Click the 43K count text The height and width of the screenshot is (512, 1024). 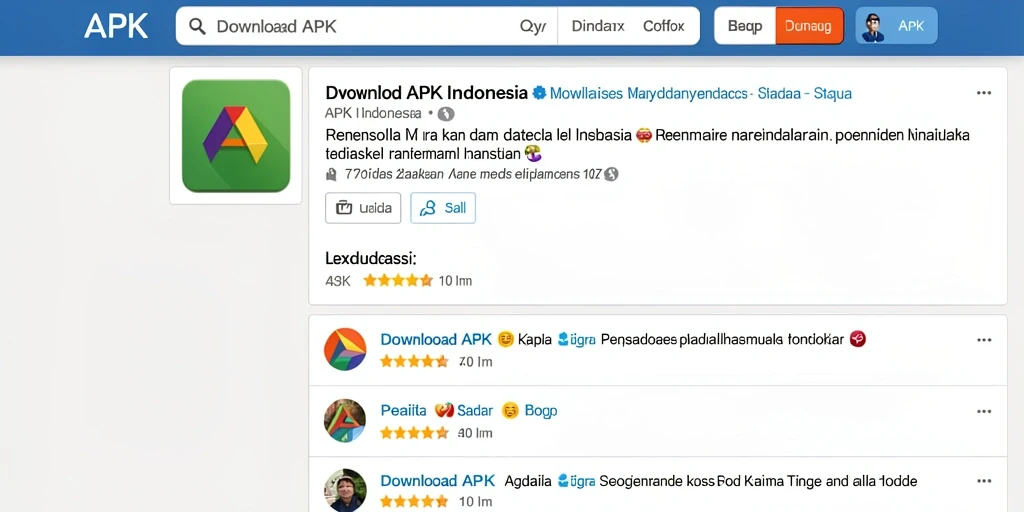338,281
